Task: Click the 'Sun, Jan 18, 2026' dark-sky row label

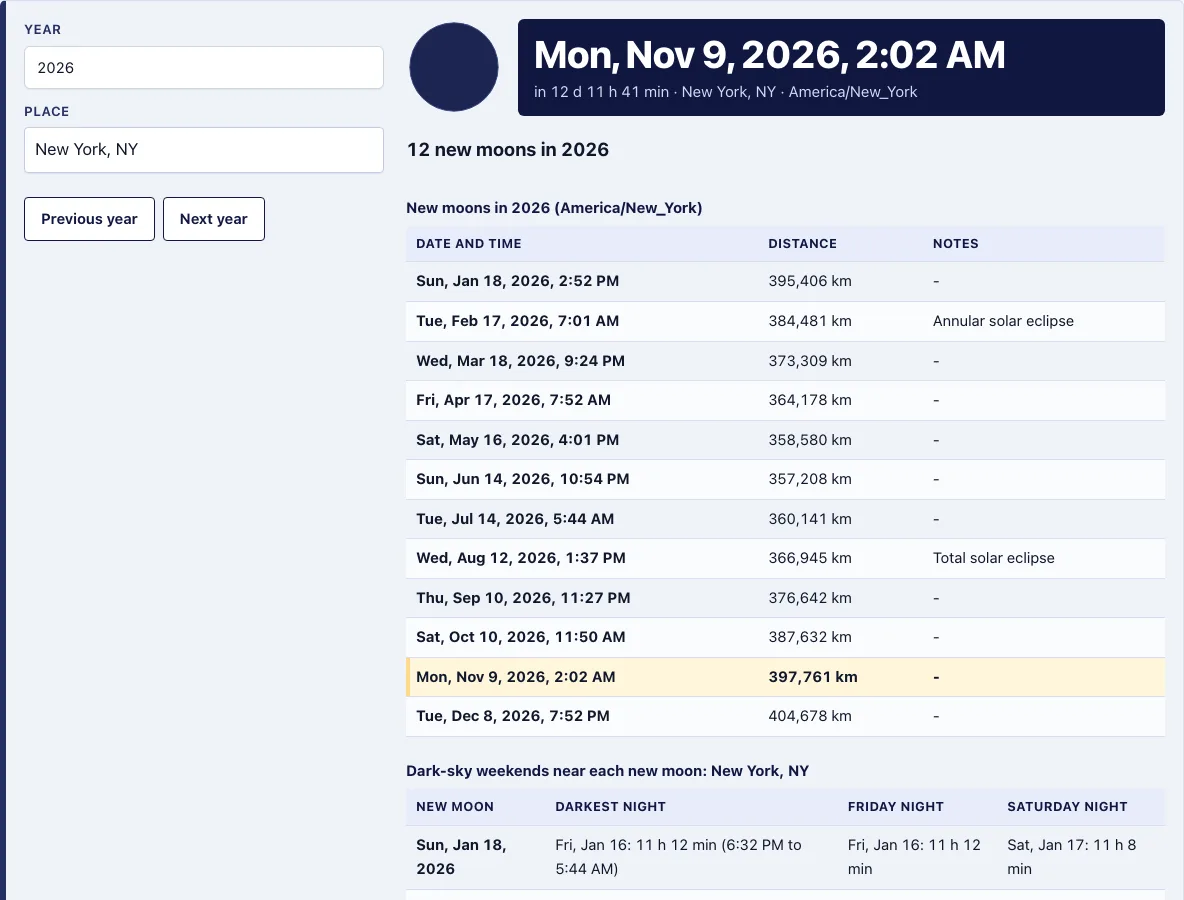Action: click(461, 857)
